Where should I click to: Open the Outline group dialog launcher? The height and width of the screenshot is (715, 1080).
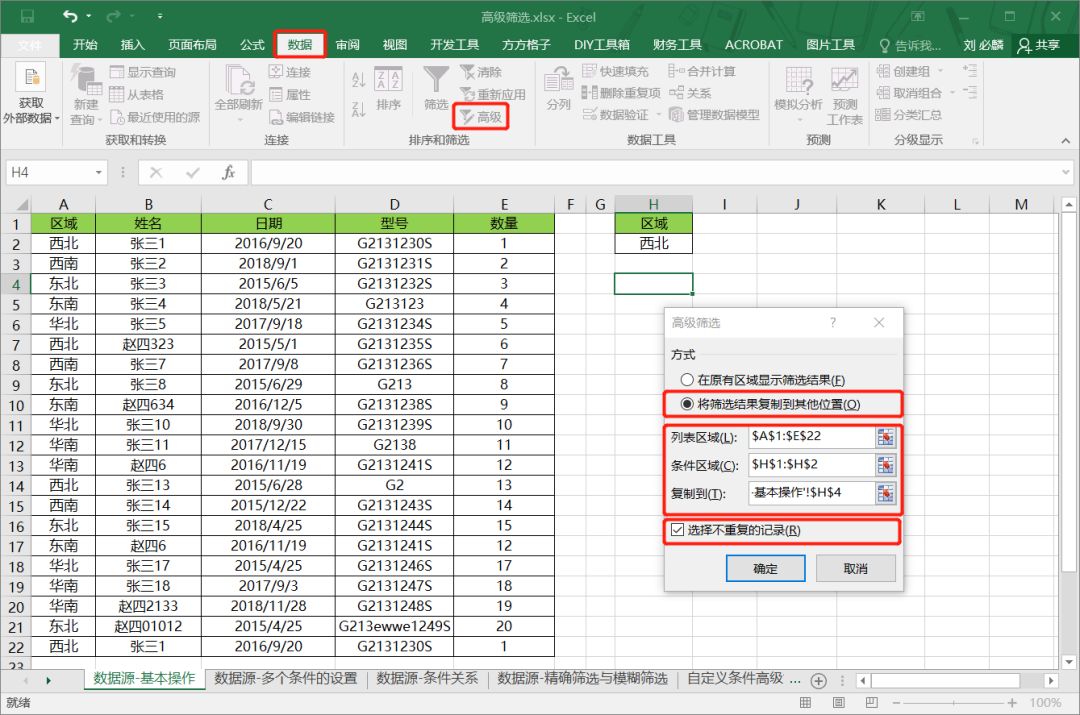click(975, 141)
